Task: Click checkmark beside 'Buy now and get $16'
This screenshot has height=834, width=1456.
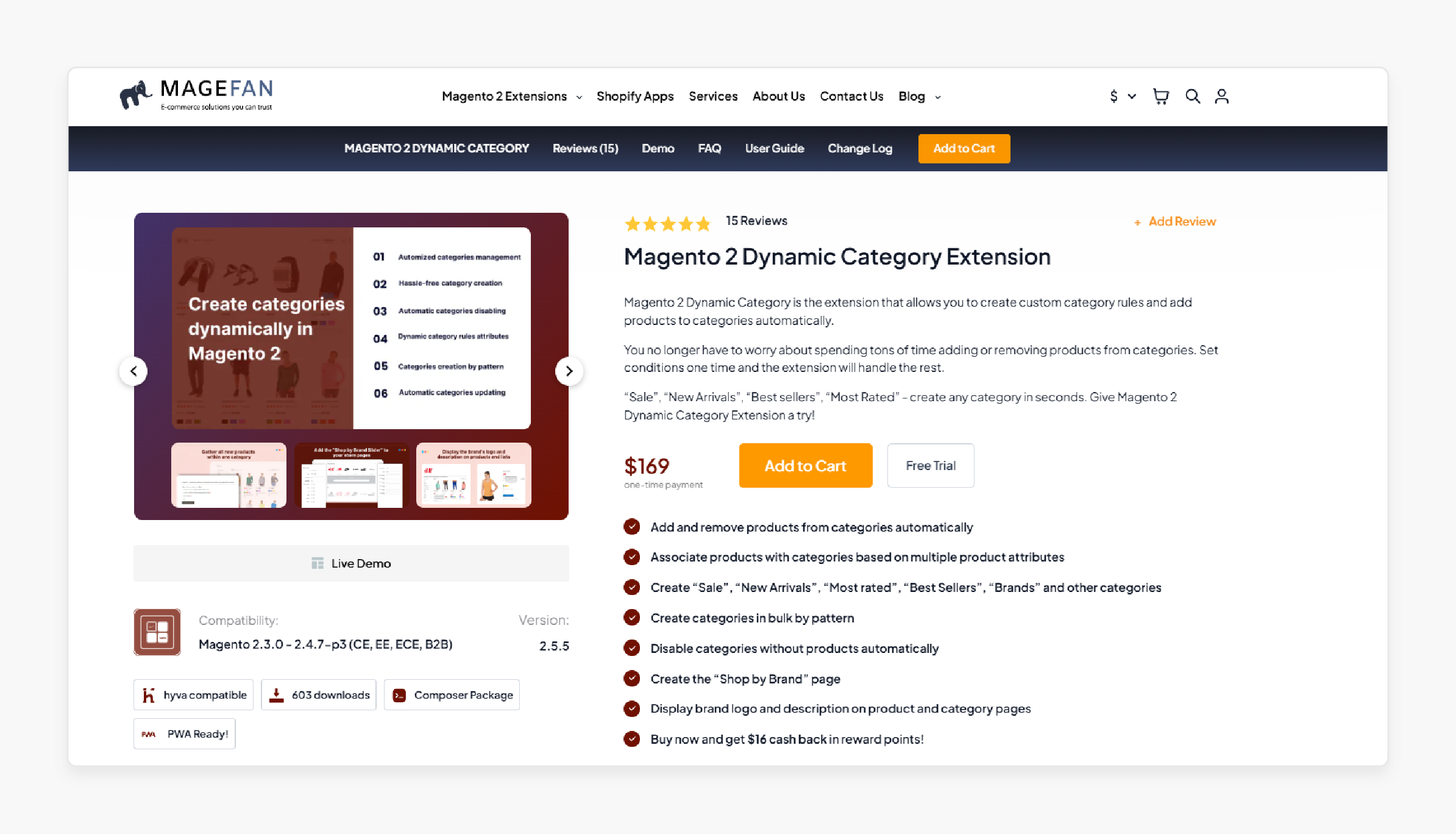Action: point(632,739)
